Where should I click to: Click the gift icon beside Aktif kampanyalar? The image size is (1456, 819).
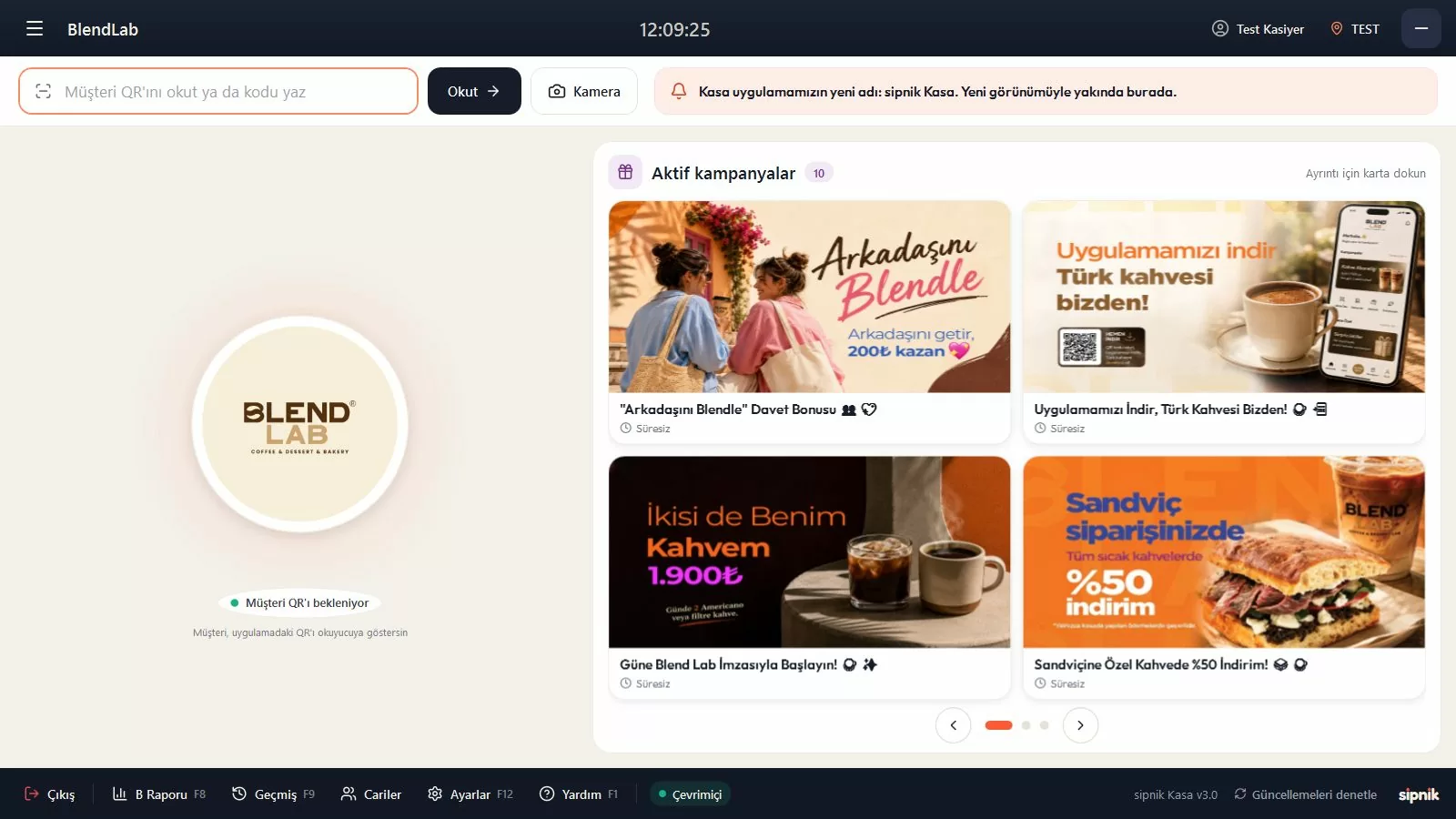click(x=625, y=172)
